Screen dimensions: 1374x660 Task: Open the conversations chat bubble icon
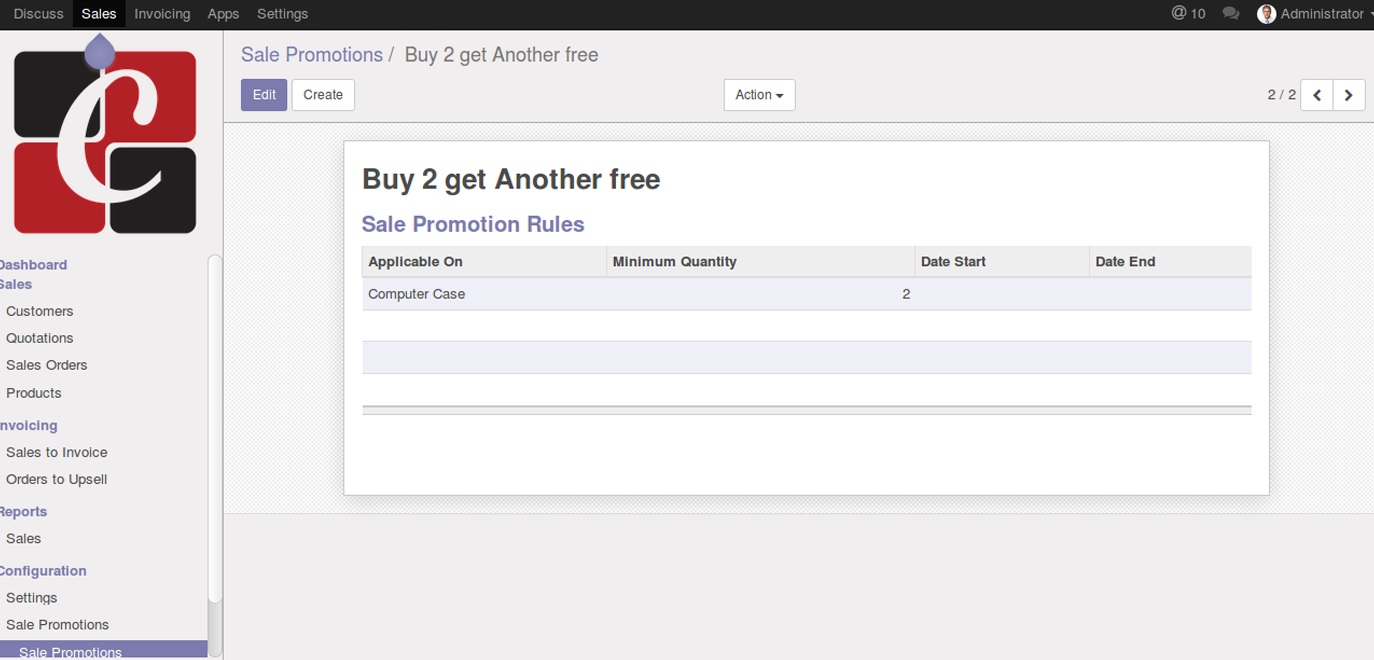(1231, 14)
